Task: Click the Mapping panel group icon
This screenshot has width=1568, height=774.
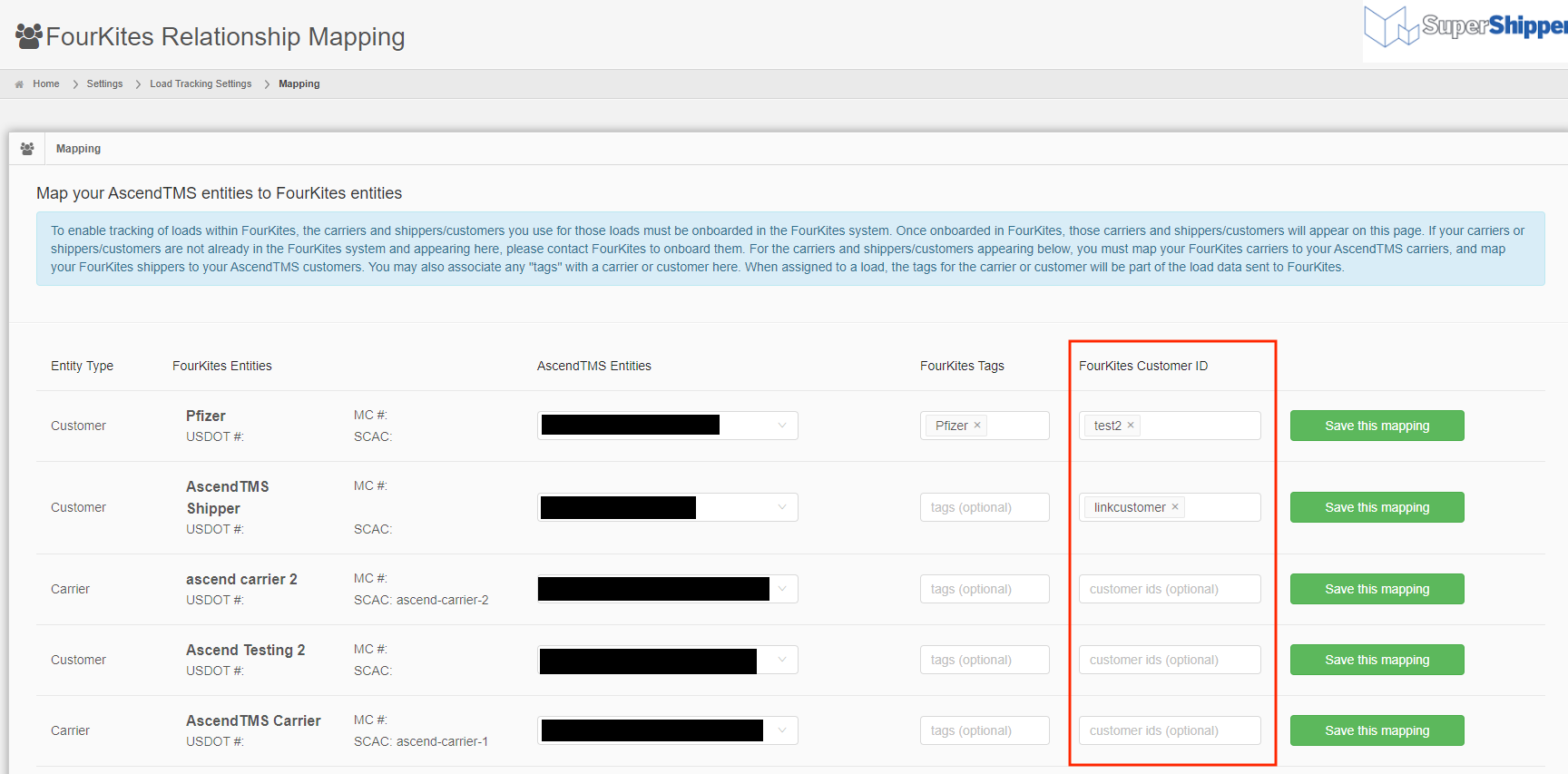Action: pos(27,149)
